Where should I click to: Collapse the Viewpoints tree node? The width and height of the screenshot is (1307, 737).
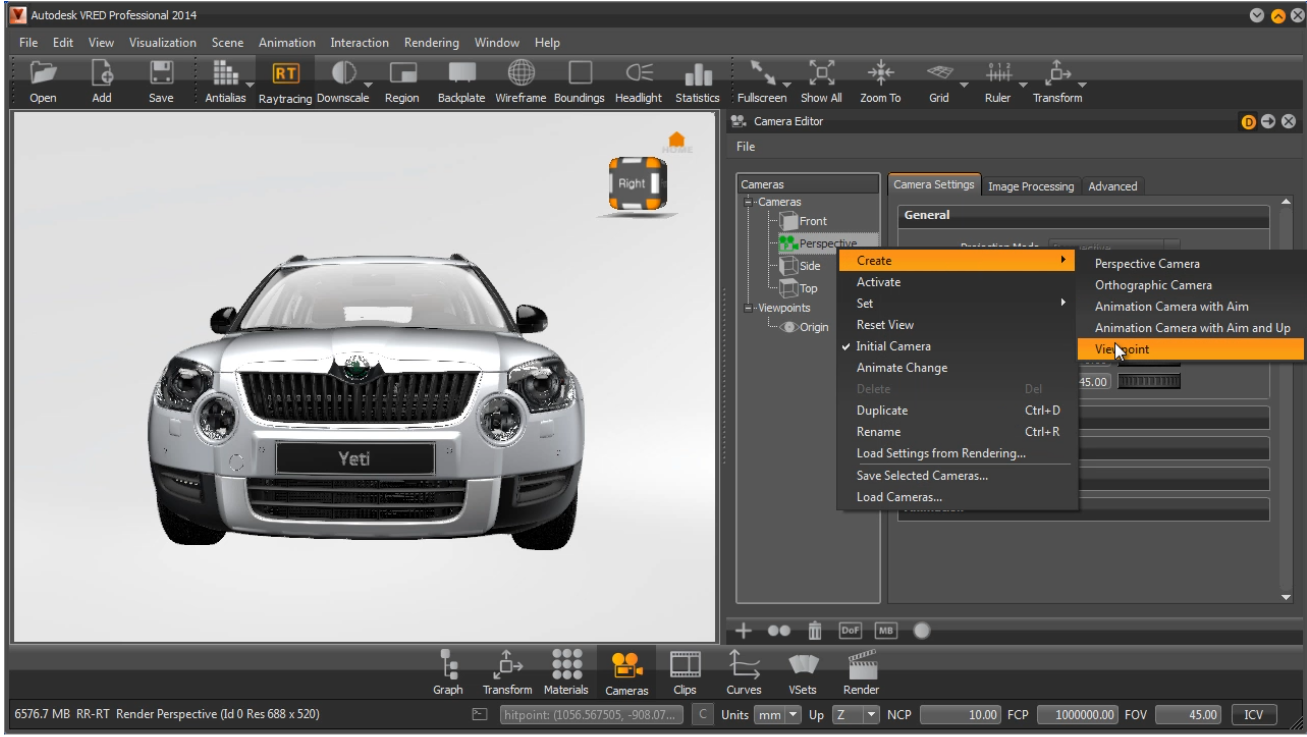pyautogui.click(x=746, y=308)
